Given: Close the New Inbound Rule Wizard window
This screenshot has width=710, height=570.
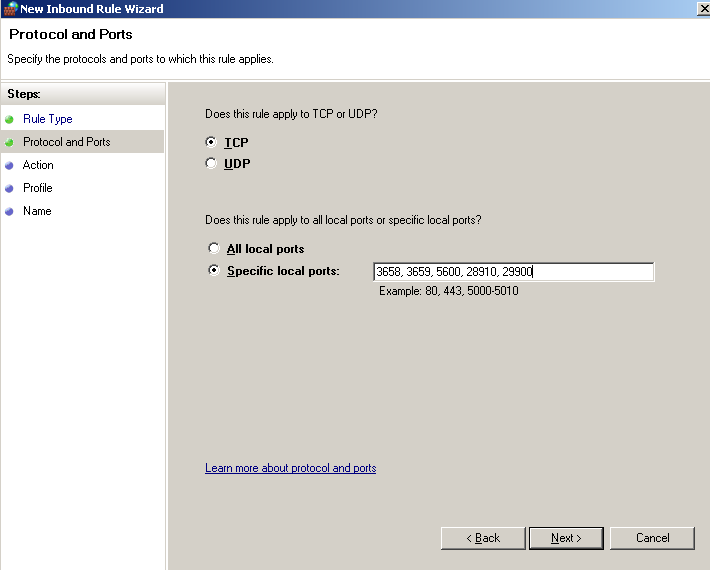Looking at the screenshot, I should 704,9.
